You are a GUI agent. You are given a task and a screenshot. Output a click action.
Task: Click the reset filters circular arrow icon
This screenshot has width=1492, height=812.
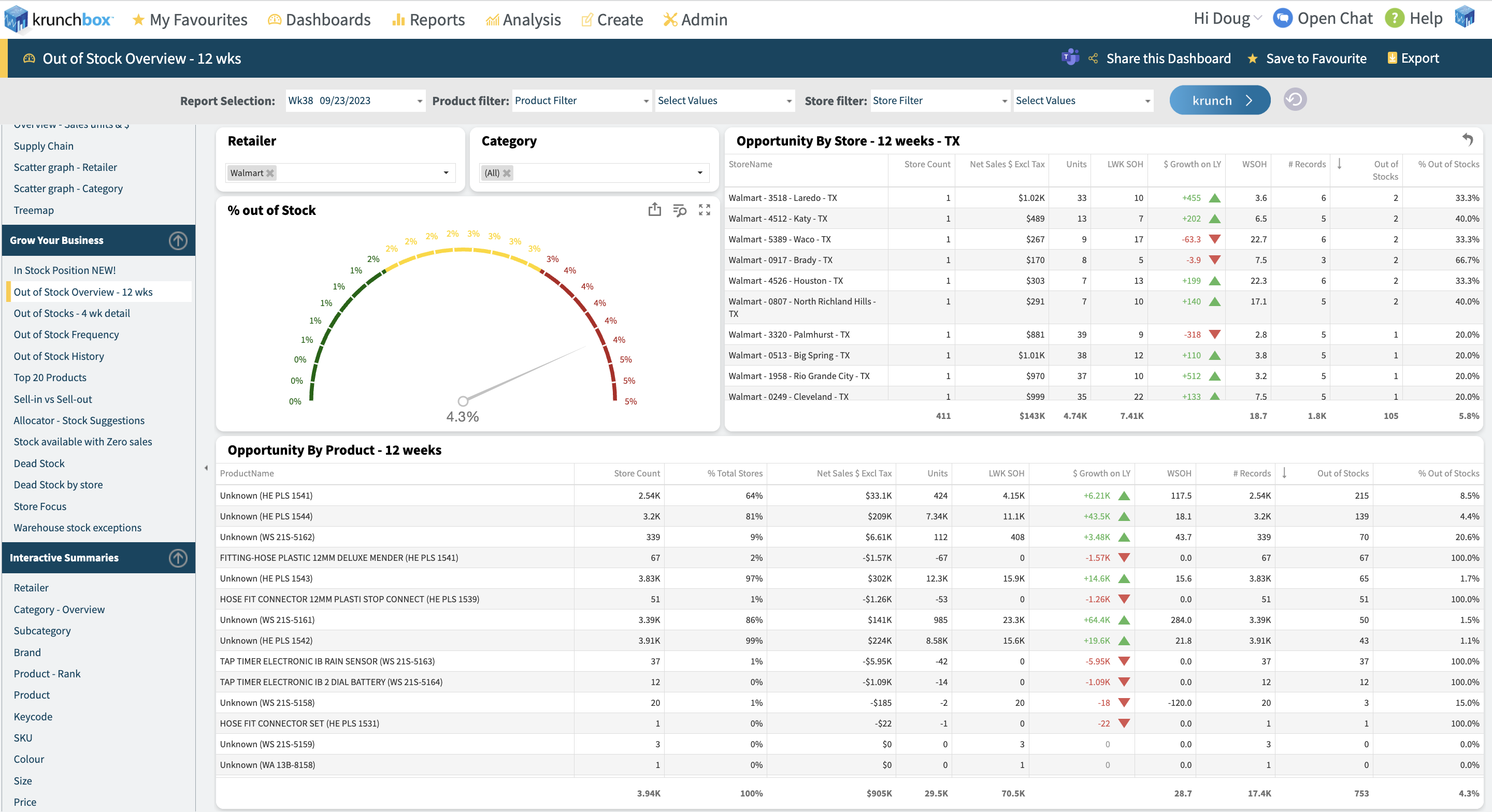click(1295, 99)
